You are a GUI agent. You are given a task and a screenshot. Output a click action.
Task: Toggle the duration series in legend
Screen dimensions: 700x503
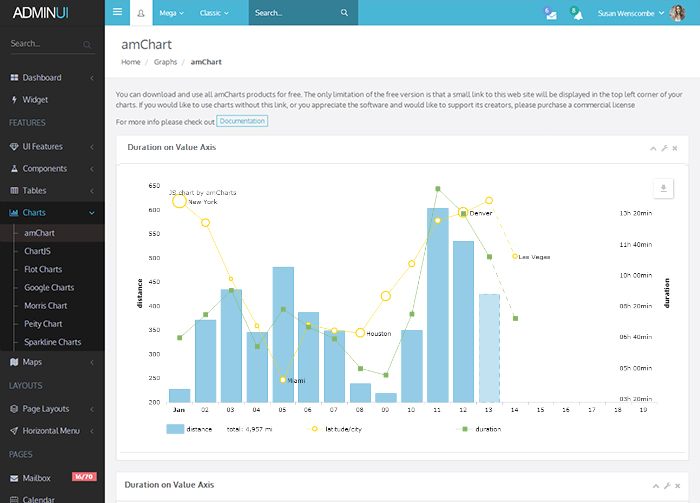[x=463, y=428]
